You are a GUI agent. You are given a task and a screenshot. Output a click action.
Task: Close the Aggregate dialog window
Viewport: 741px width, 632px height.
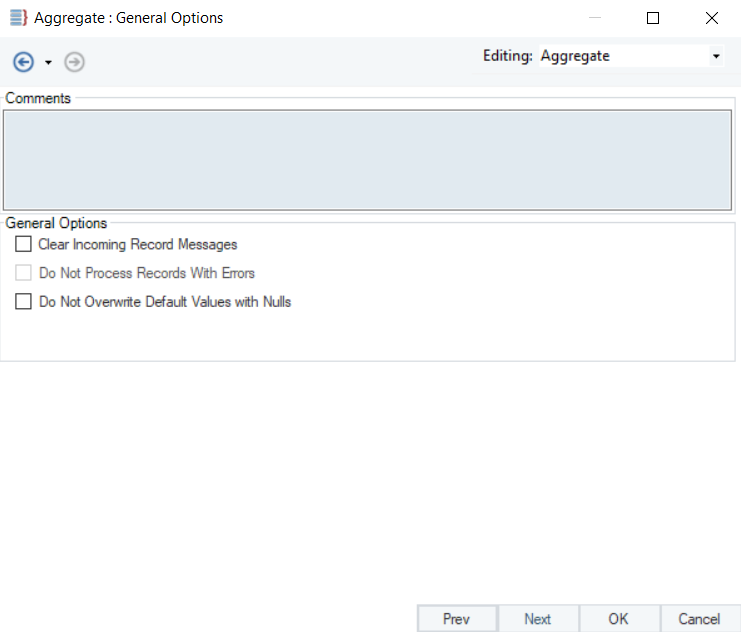711,18
